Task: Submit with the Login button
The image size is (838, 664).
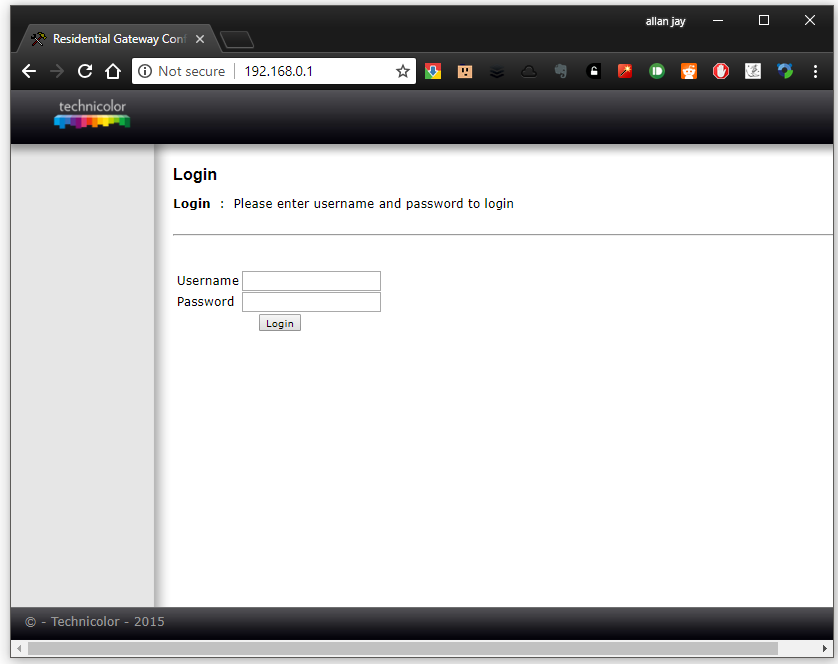Action: click(280, 323)
